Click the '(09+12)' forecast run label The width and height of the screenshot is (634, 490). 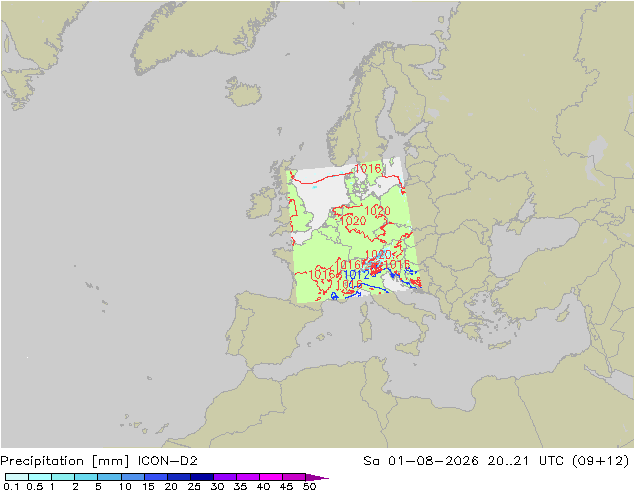pyautogui.click(x=601, y=461)
